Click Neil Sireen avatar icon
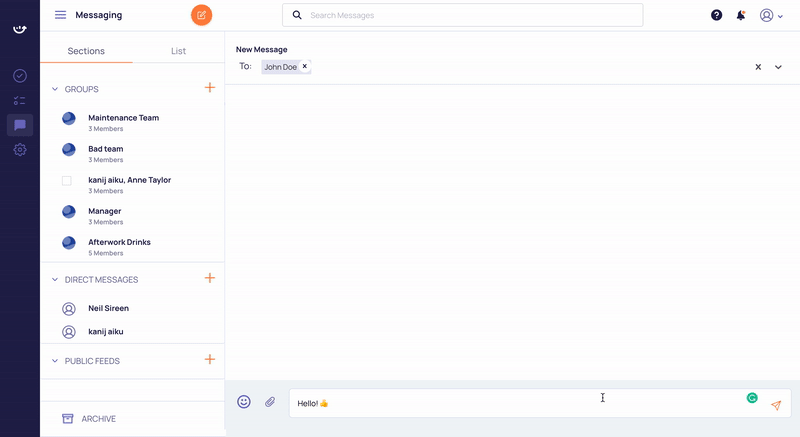 [x=69, y=309]
